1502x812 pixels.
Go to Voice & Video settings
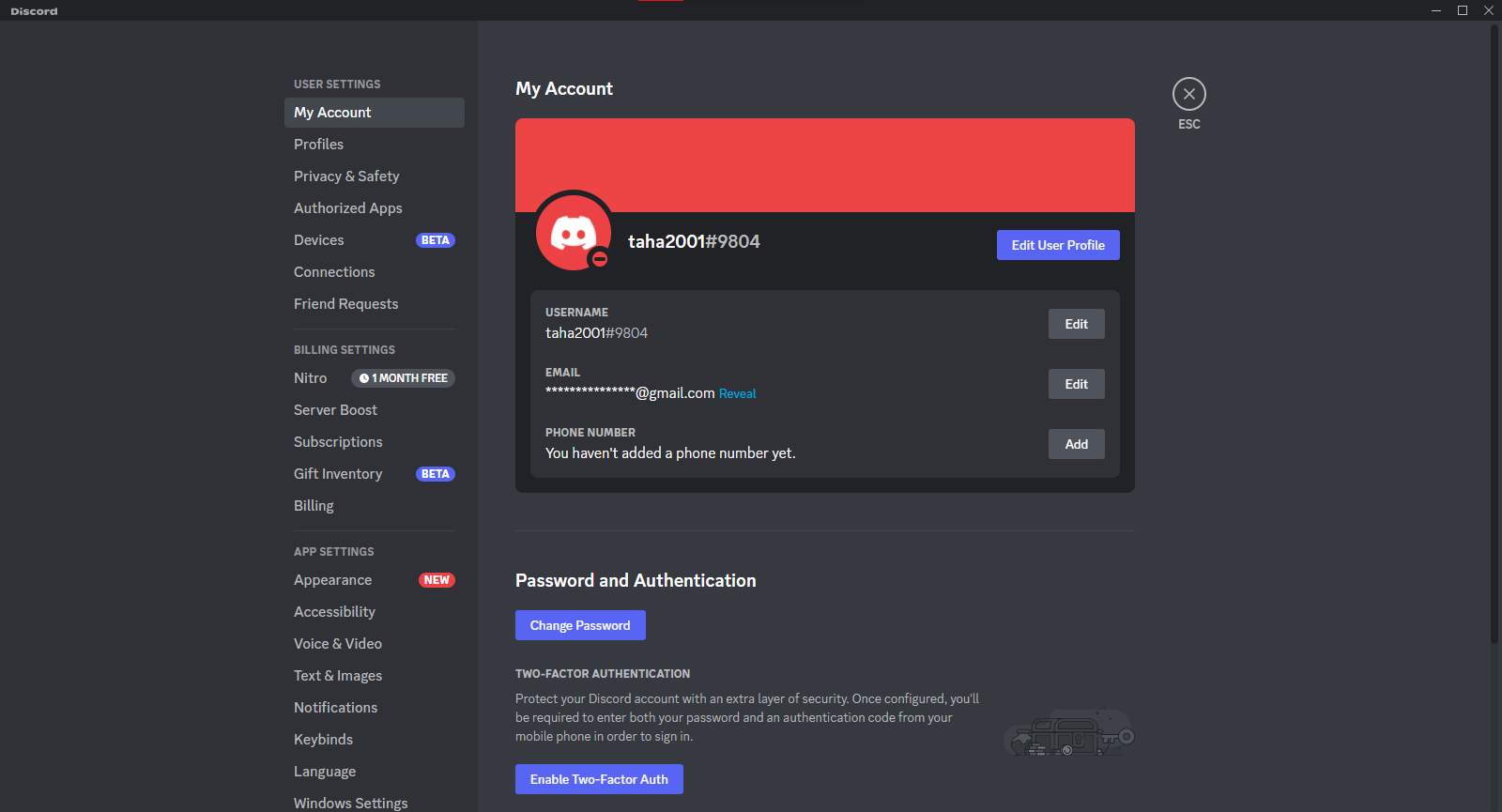[375, 644]
